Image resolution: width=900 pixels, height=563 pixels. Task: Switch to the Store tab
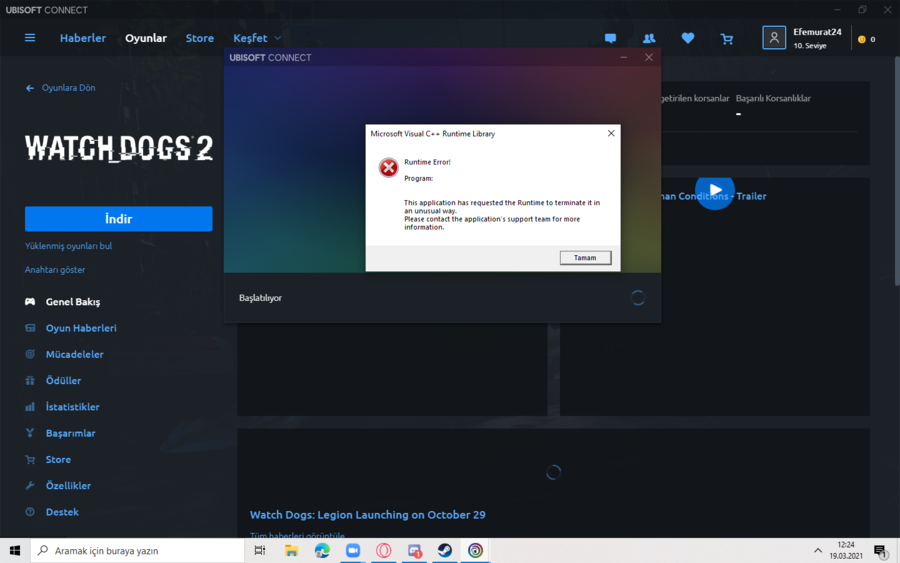click(199, 38)
